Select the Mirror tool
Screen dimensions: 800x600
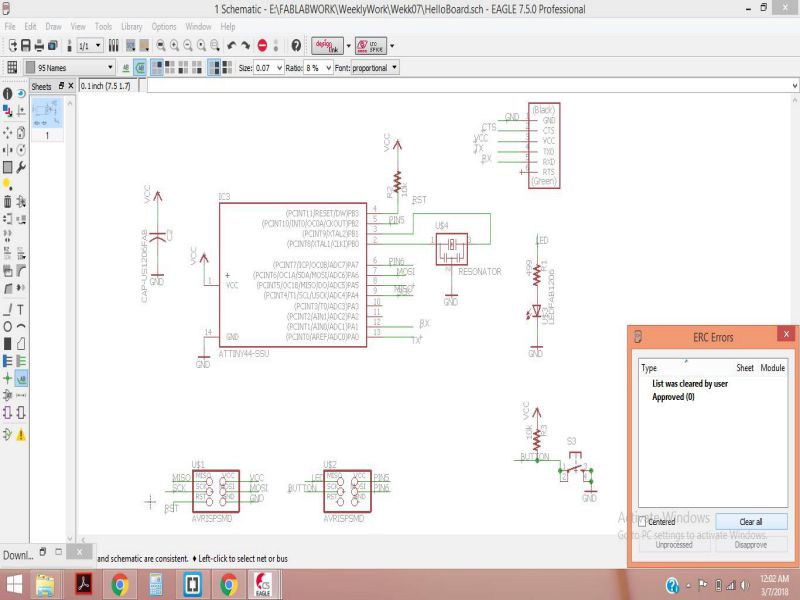click(7, 150)
